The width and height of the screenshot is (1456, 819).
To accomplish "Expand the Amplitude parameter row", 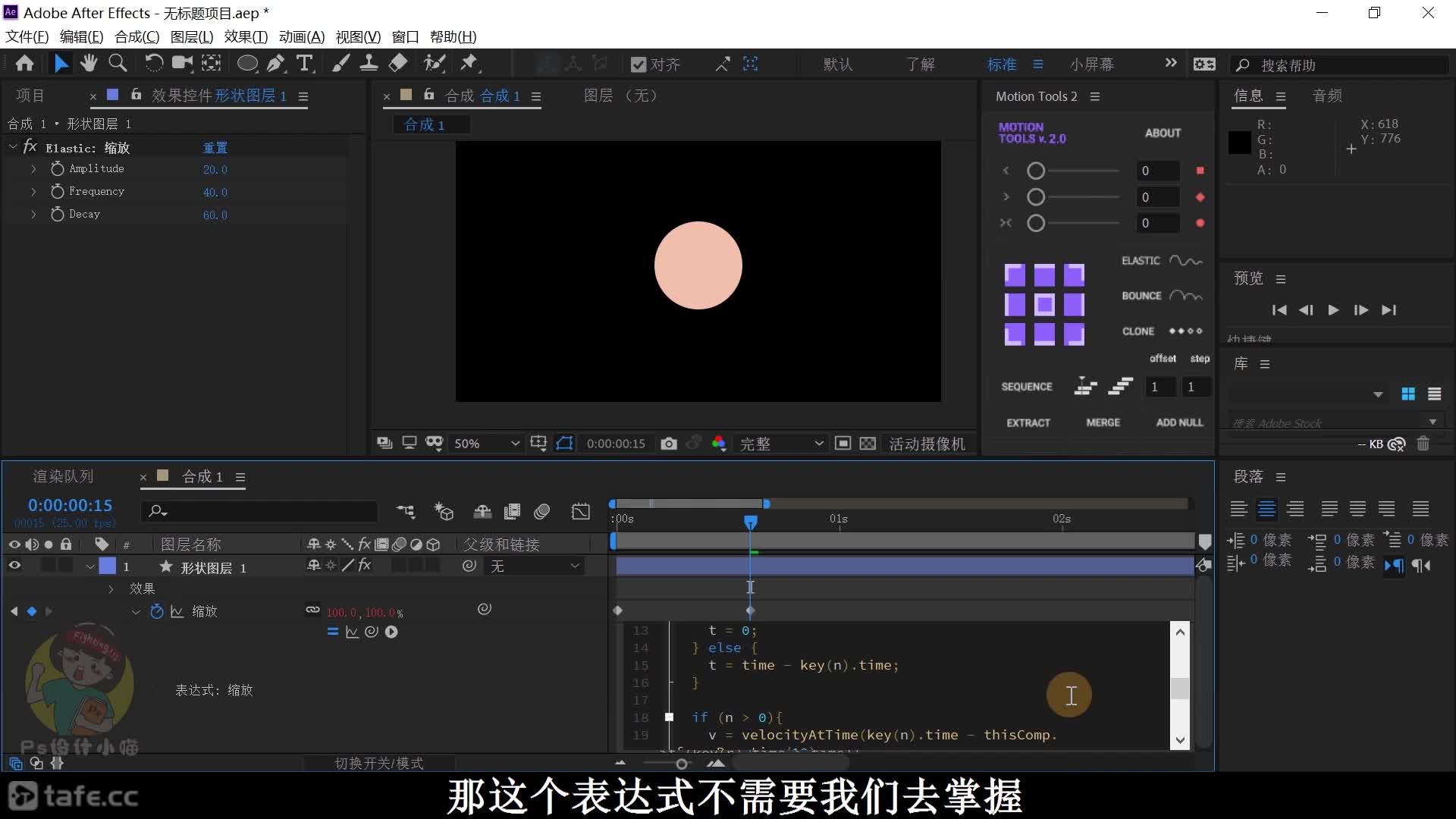I will 33,168.
